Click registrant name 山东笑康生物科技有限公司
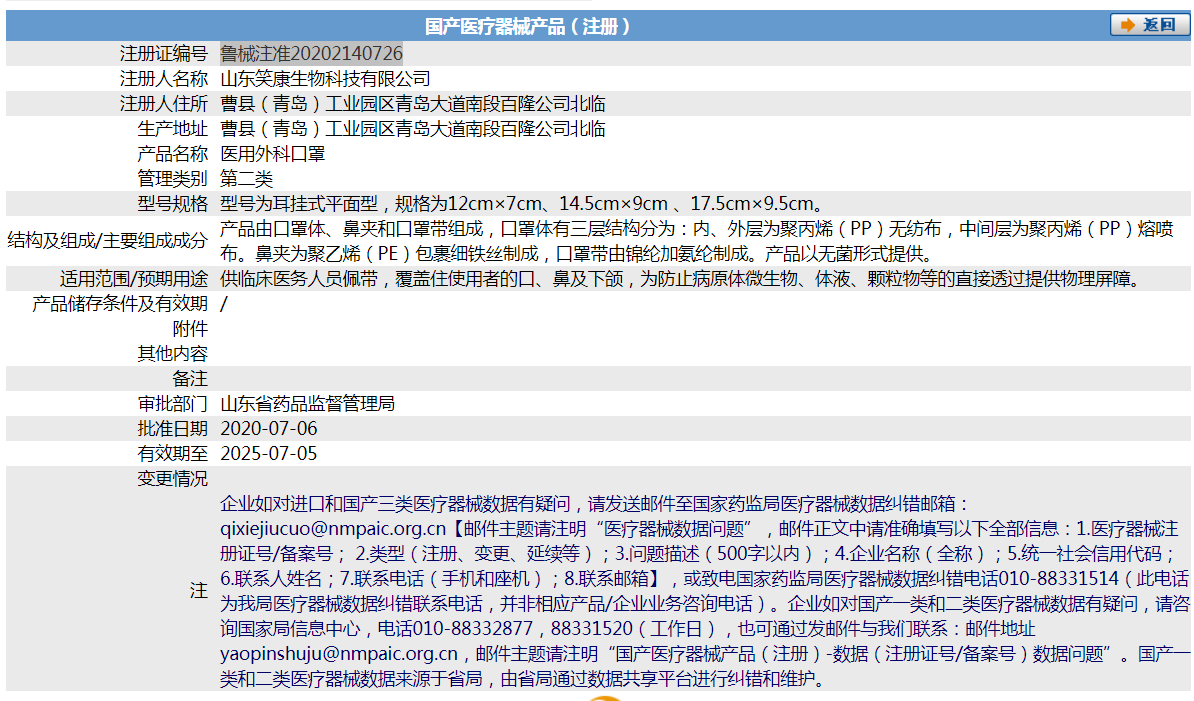1194x701 pixels. (x=325, y=78)
